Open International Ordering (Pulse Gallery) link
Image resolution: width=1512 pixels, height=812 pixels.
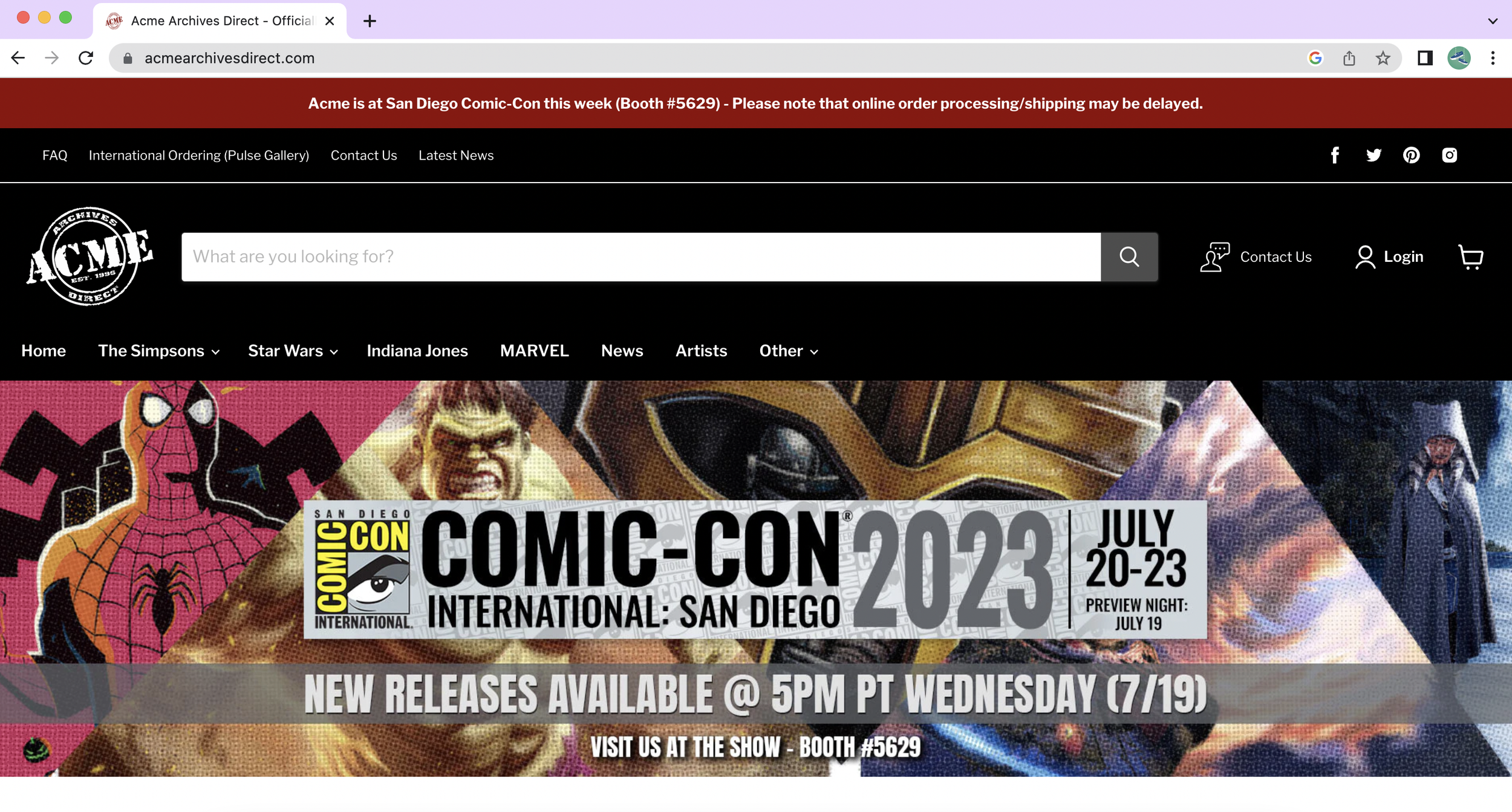coord(199,155)
